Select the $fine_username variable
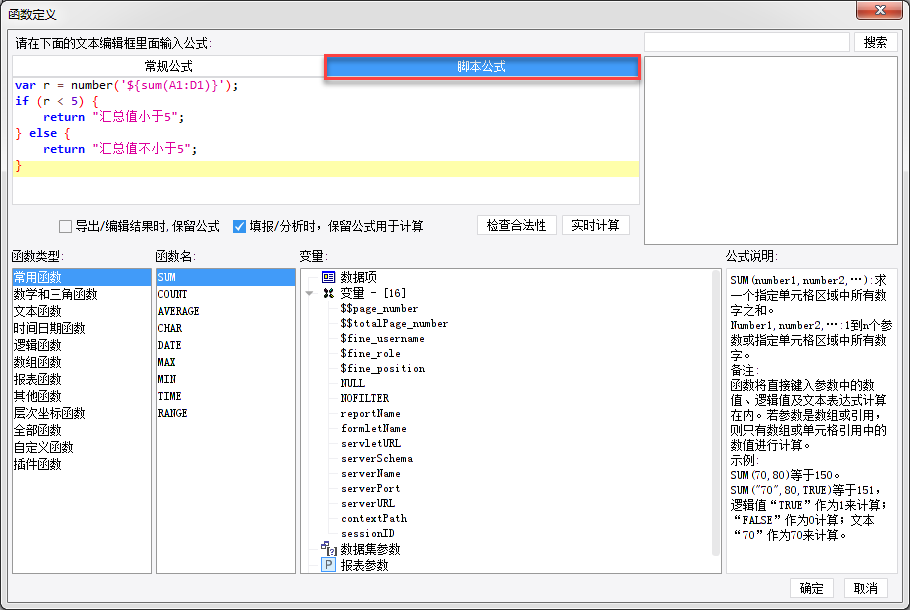910x610 pixels. click(382, 338)
